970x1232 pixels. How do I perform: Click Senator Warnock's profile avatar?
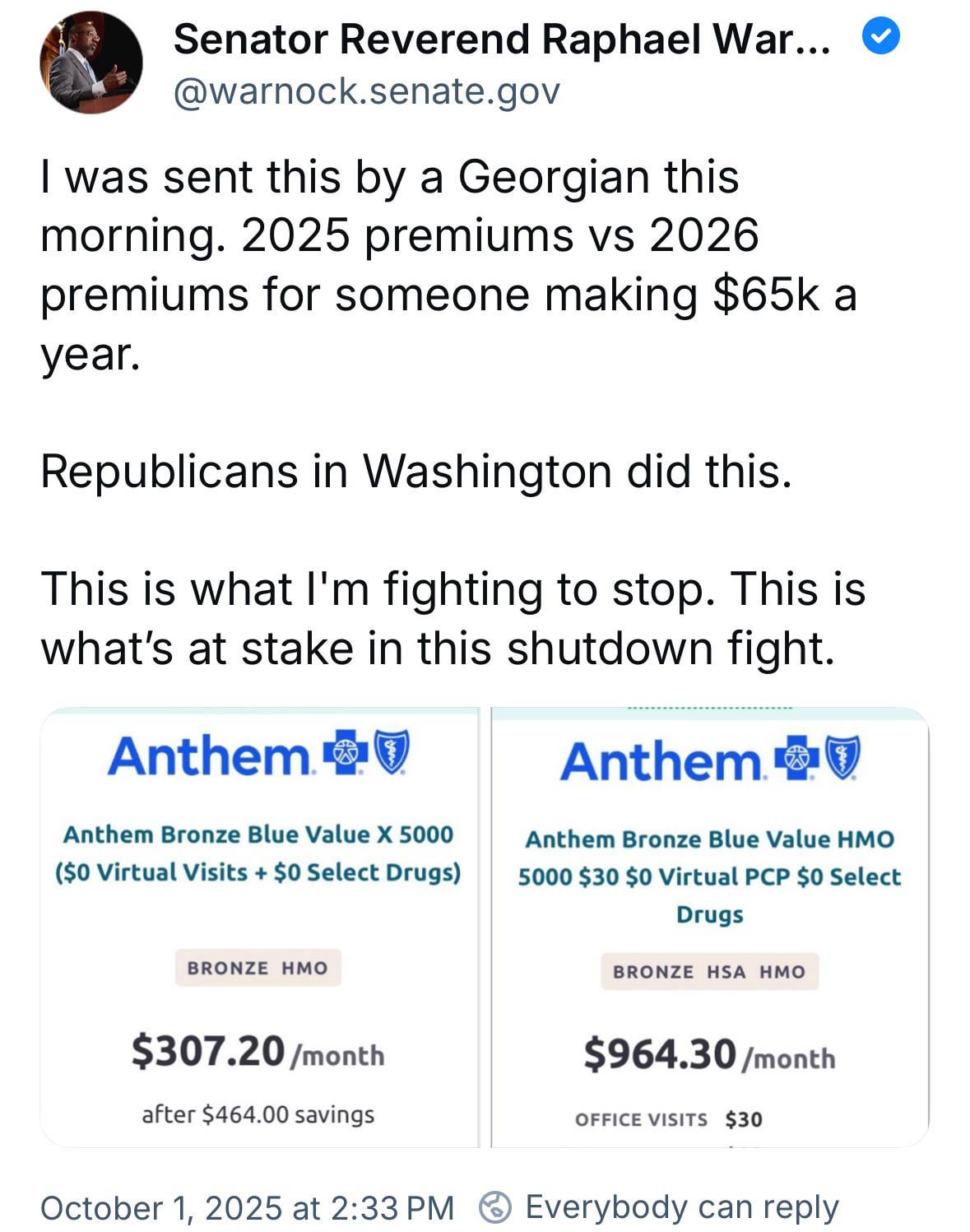91,63
